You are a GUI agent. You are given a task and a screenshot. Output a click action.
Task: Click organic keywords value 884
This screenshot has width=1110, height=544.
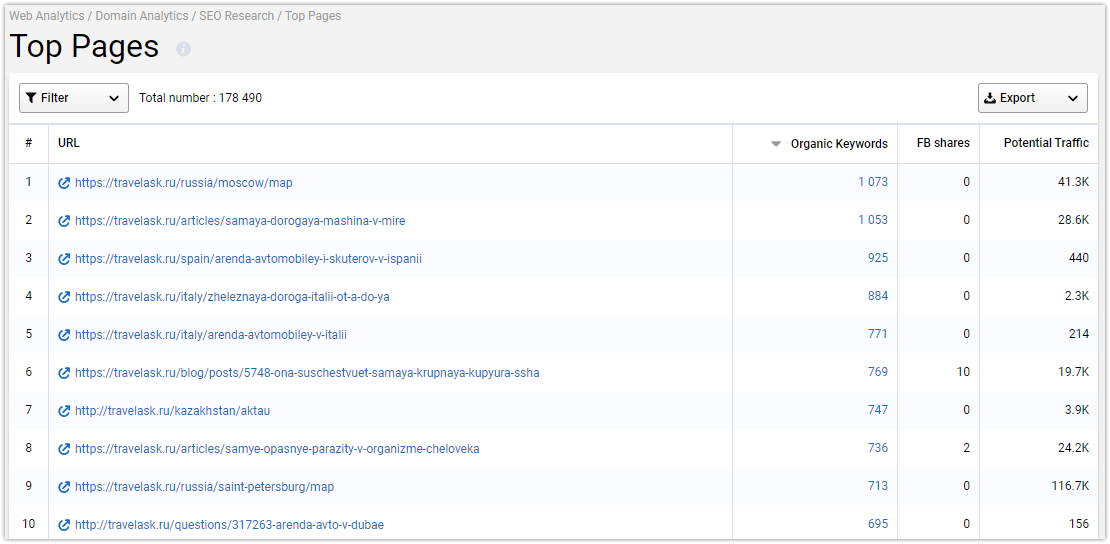[878, 296]
